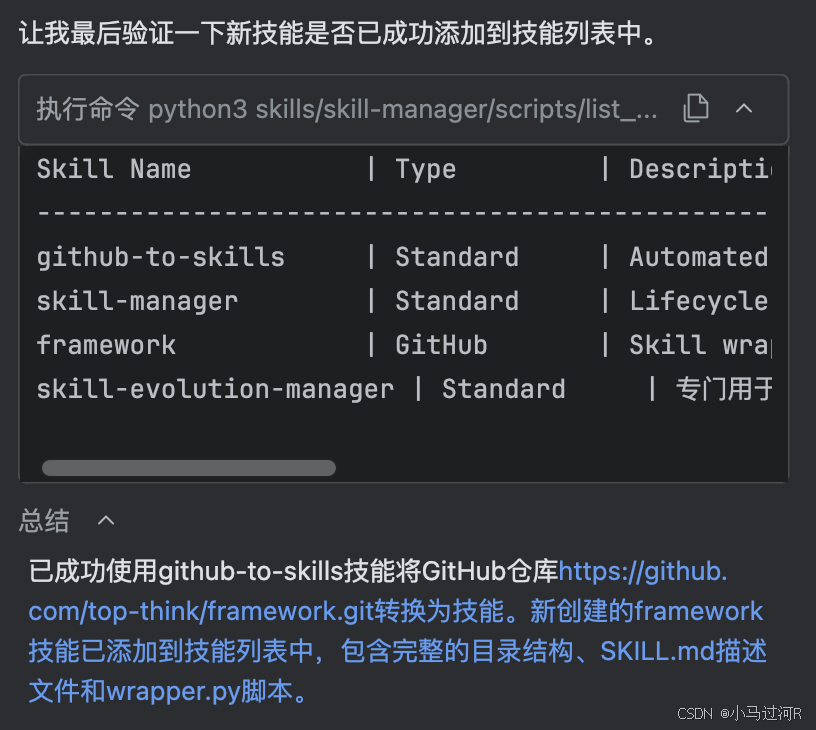Click the 总结 heading text

click(x=43, y=520)
